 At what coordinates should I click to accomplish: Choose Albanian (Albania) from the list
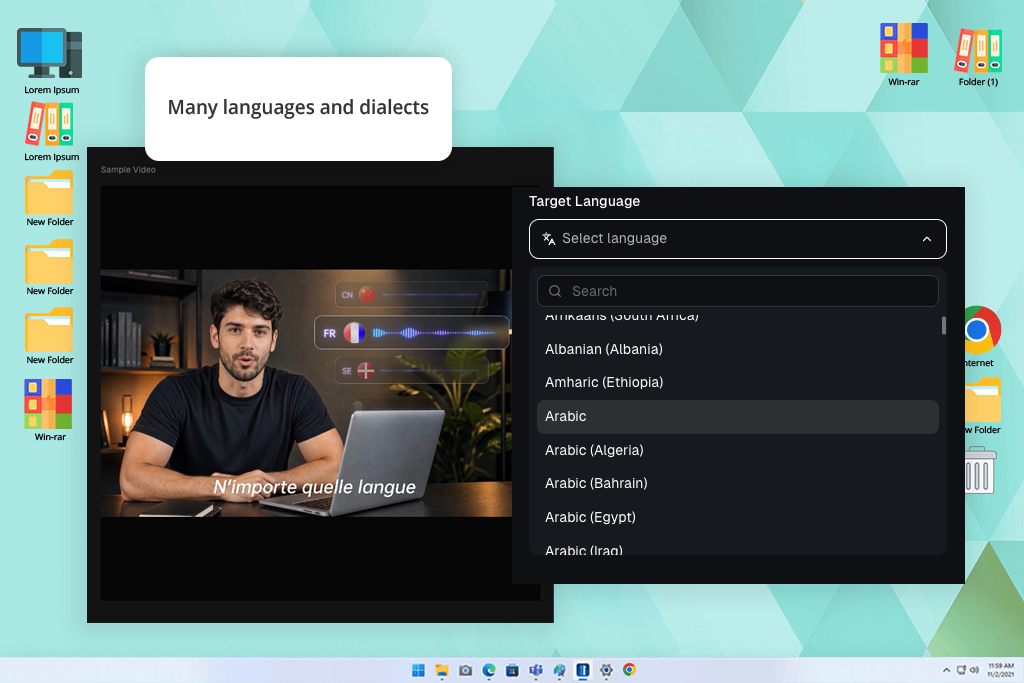coord(737,349)
